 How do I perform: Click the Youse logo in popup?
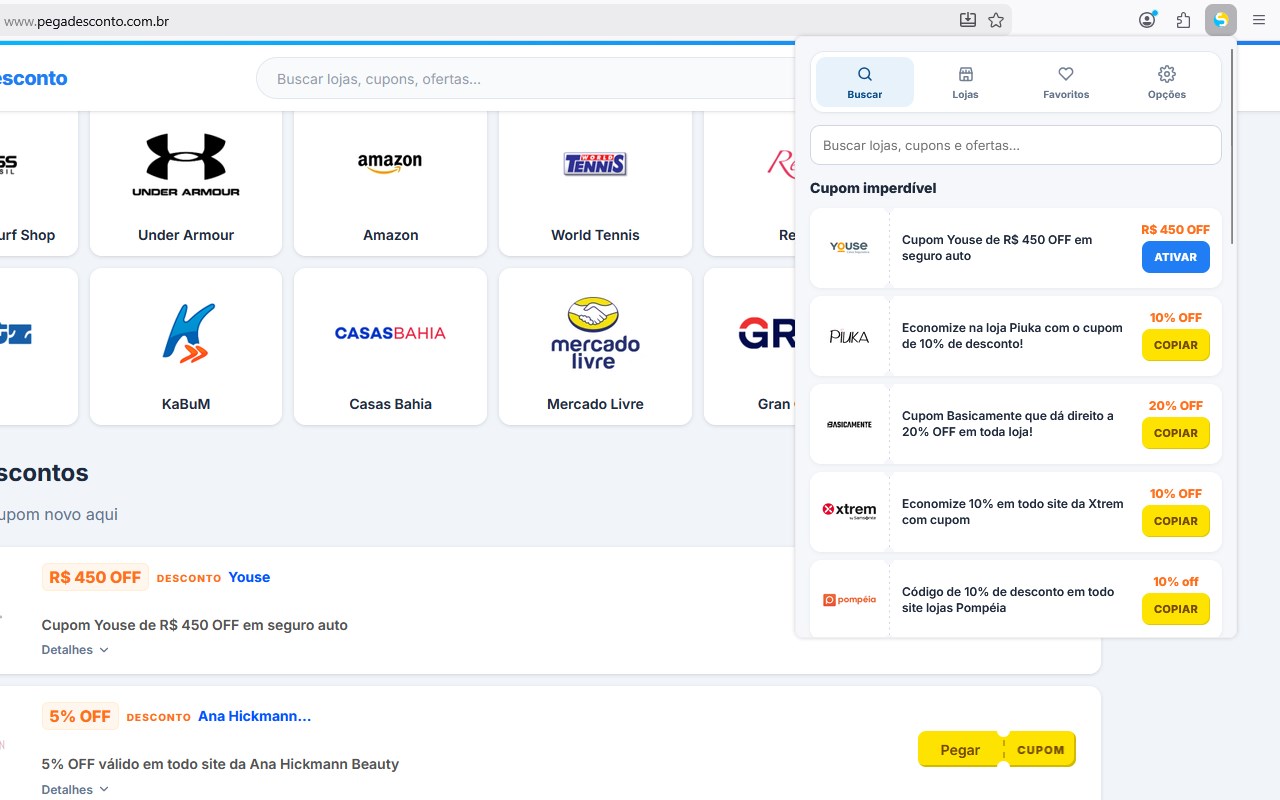coord(849,248)
